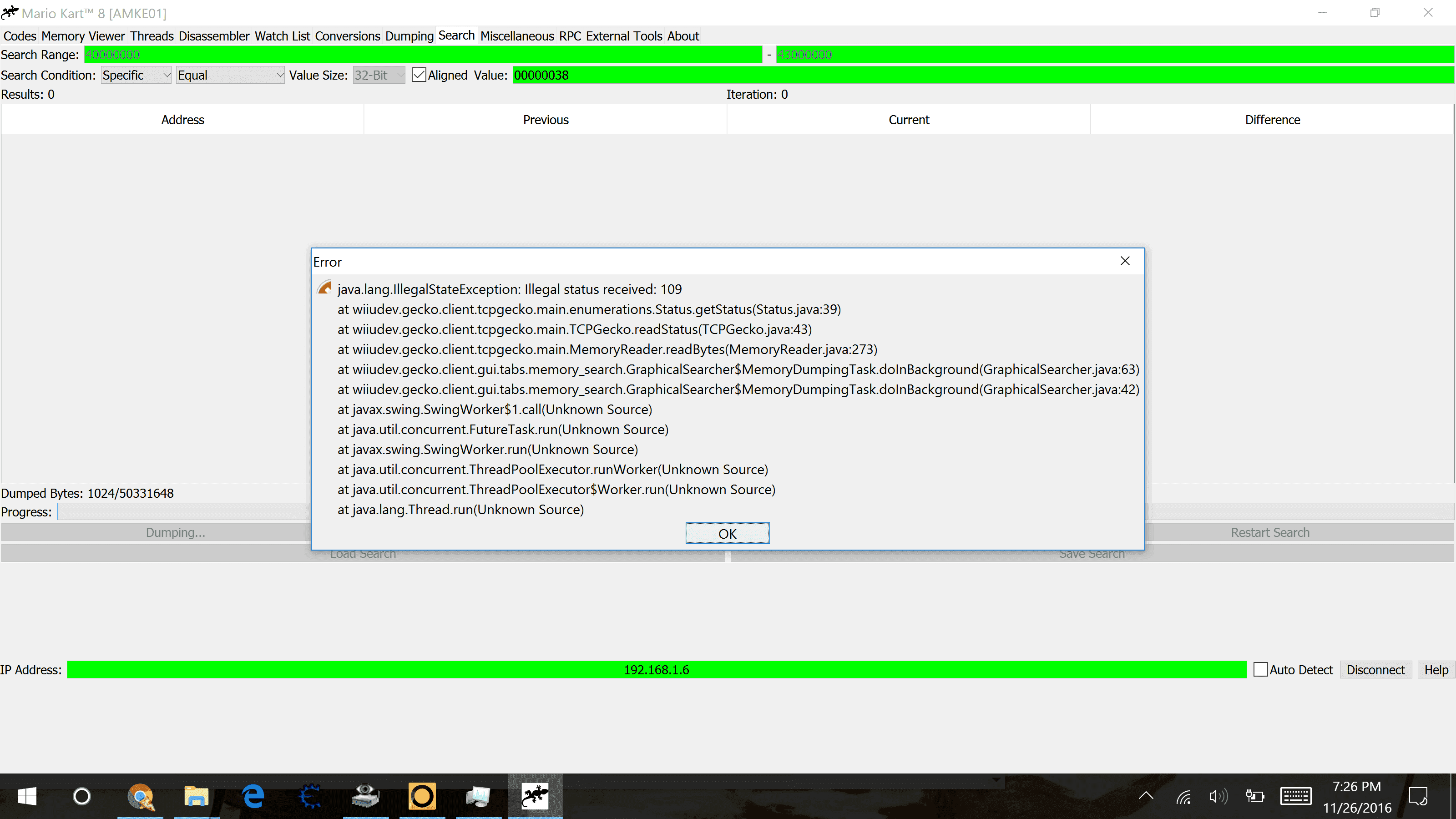Click the Current column header
Screen dimensions: 1456x819
[x=909, y=120]
